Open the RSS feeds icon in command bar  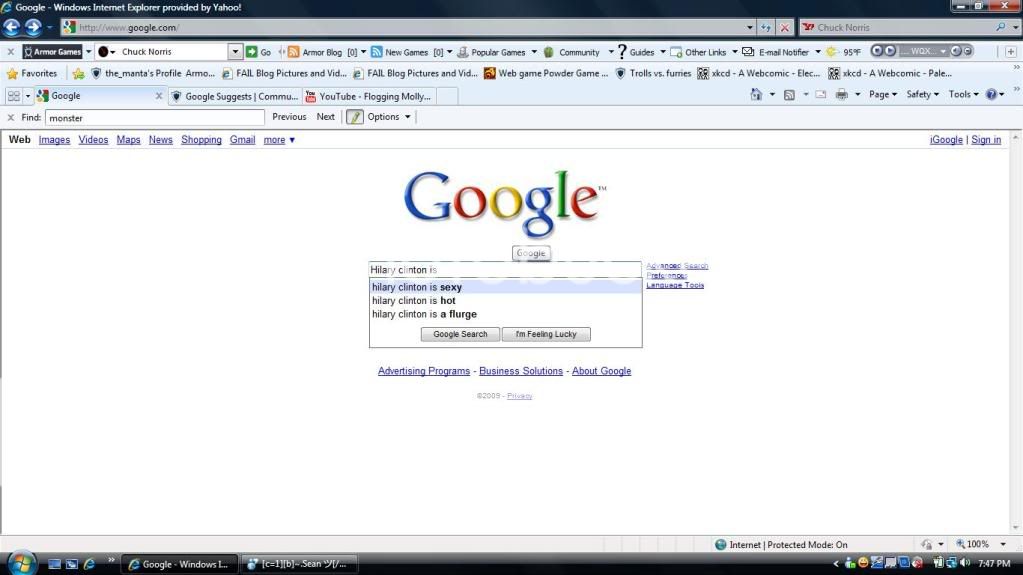pyautogui.click(x=789, y=95)
